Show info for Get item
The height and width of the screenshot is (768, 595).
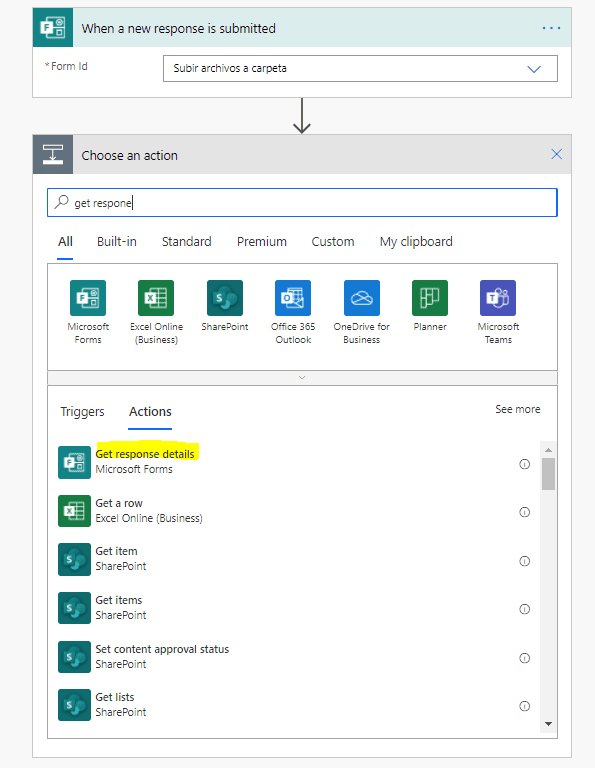click(524, 561)
